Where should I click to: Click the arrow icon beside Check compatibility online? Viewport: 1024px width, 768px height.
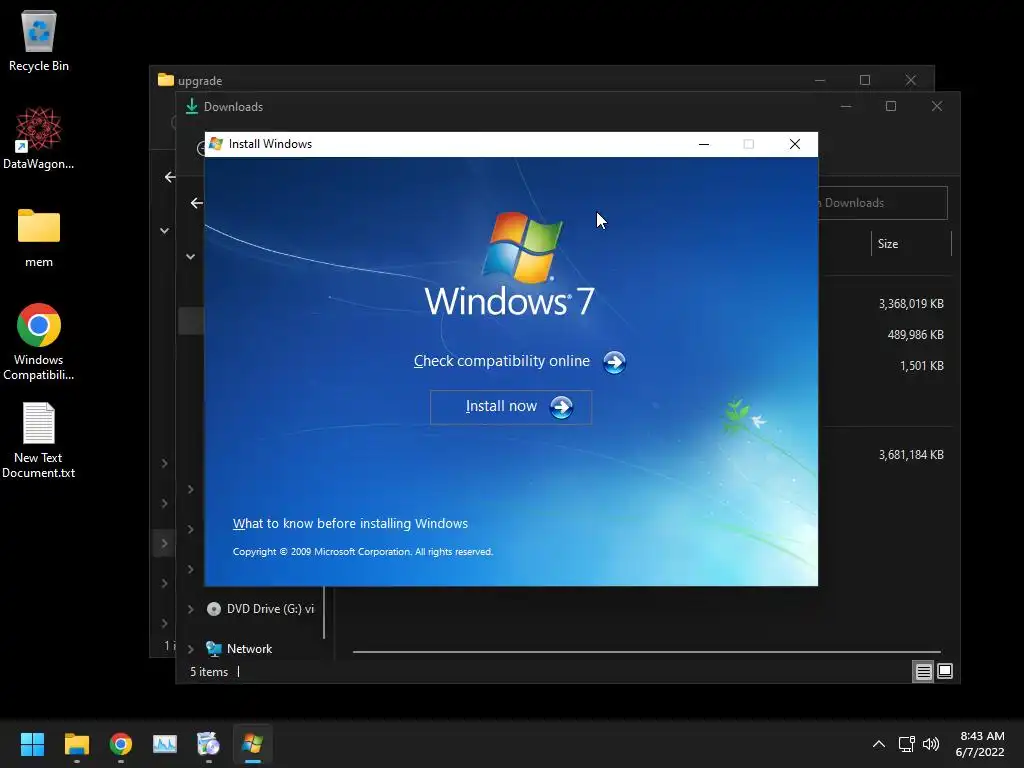[x=614, y=362]
